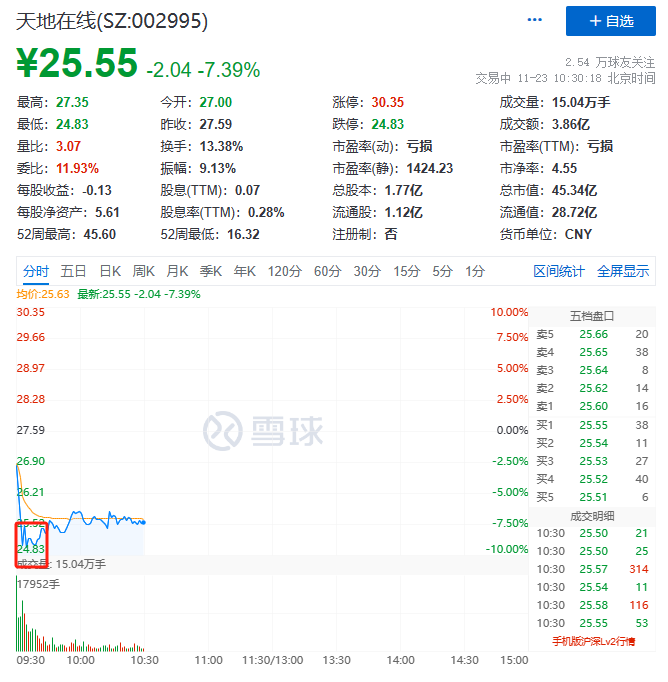668x682 pixels.
Task: Open the three-dot more options menu
Action: pyautogui.click(x=534, y=20)
